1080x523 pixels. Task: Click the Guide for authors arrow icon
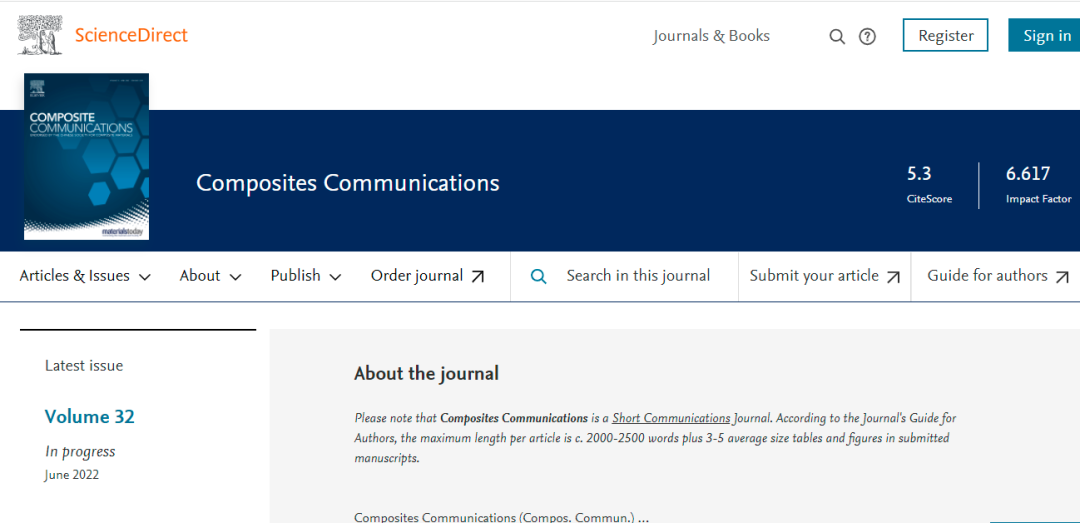point(1062,277)
